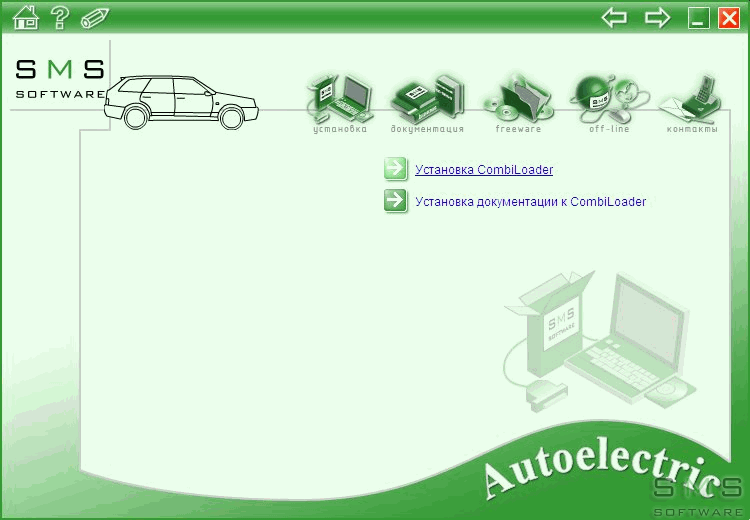Click the pencil icon in top bar
Viewport: 750px width, 520px height.
pyautogui.click(x=95, y=18)
